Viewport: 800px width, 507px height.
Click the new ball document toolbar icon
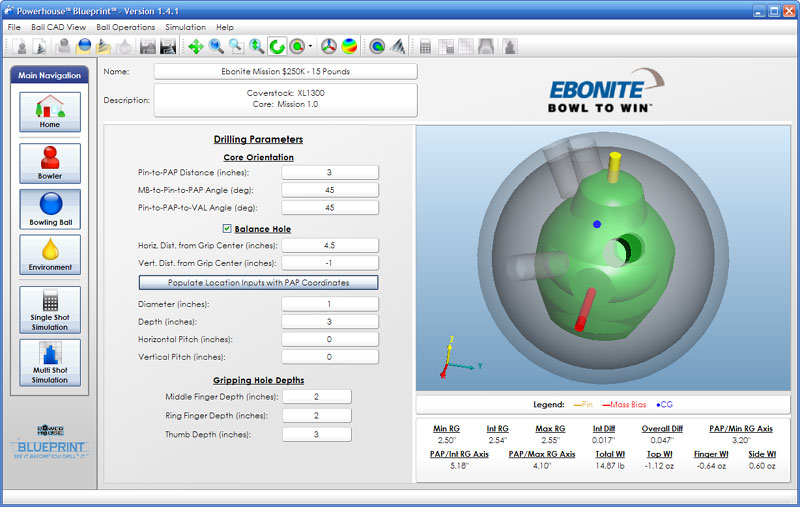39,46
